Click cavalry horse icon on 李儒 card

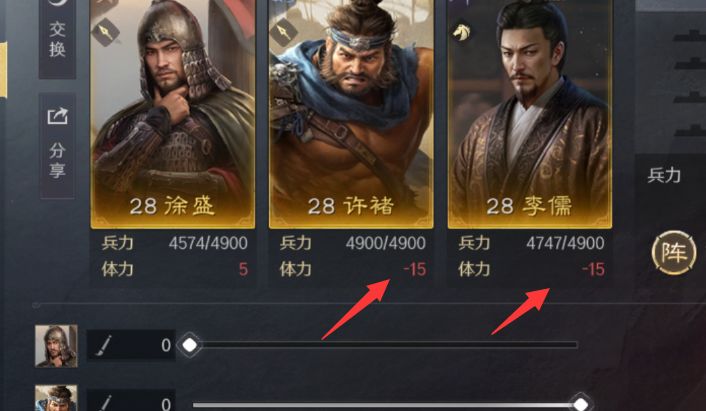(462, 32)
